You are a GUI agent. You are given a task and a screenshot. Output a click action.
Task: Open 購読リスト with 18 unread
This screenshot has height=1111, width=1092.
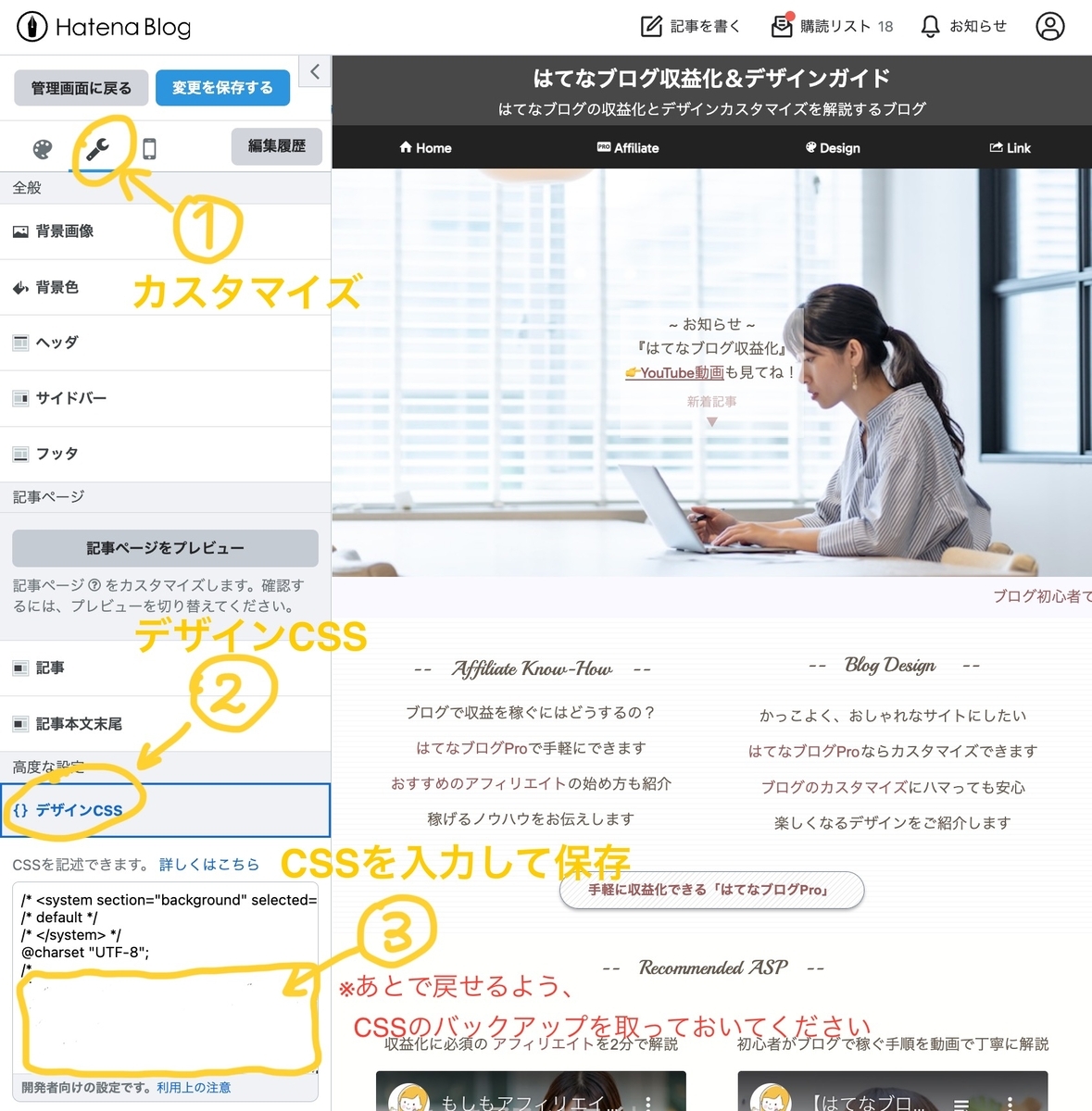(832, 26)
